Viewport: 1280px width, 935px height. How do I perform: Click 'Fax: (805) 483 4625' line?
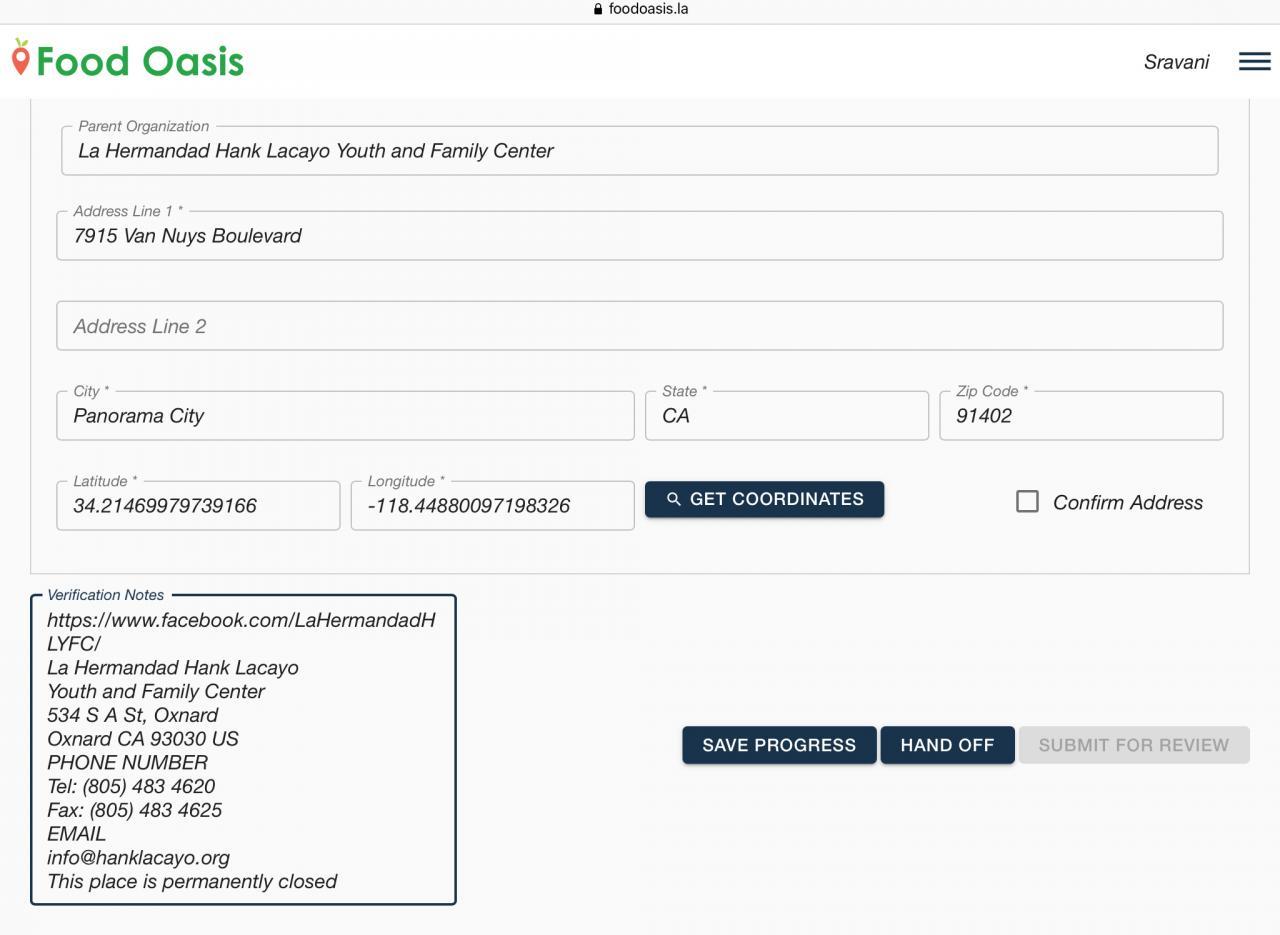tap(134, 810)
